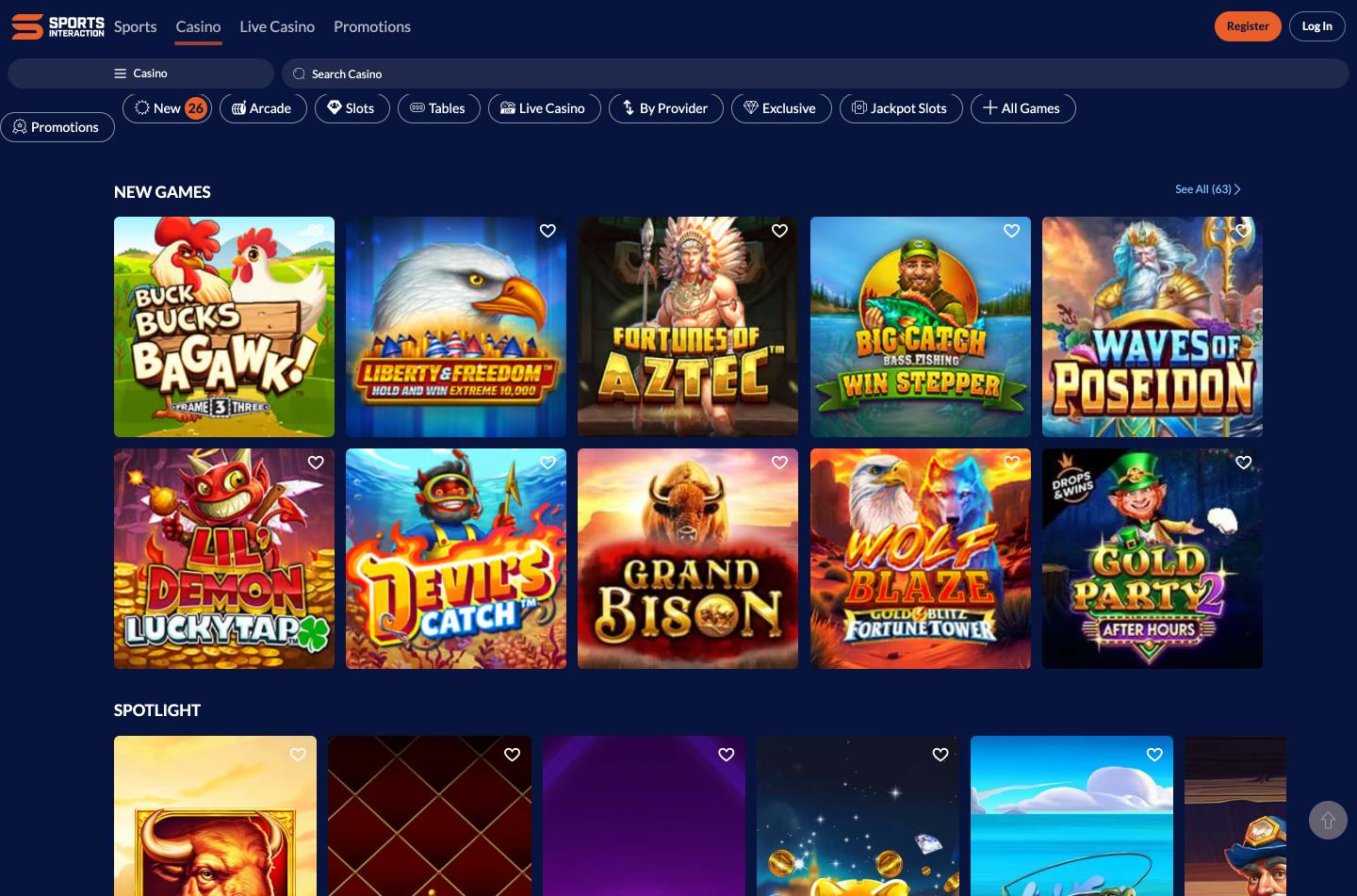Click the Log In button
Viewport: 1357px width, 896px height.
(1317, 26)
